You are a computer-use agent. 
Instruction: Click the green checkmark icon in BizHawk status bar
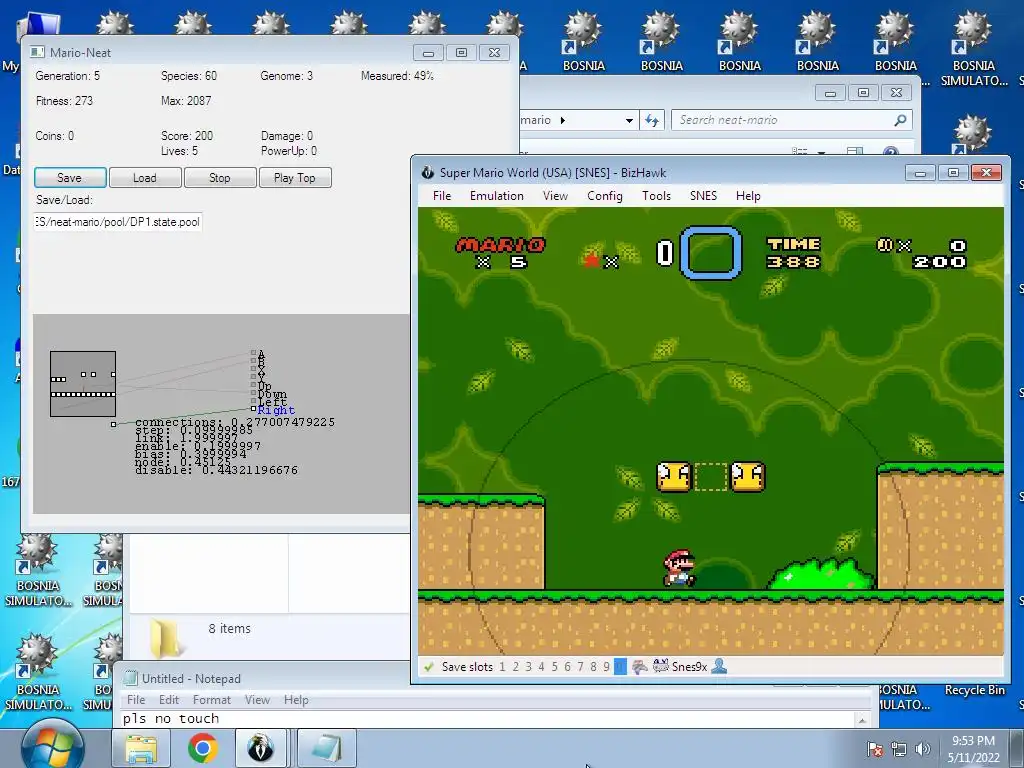pos(428,667)
